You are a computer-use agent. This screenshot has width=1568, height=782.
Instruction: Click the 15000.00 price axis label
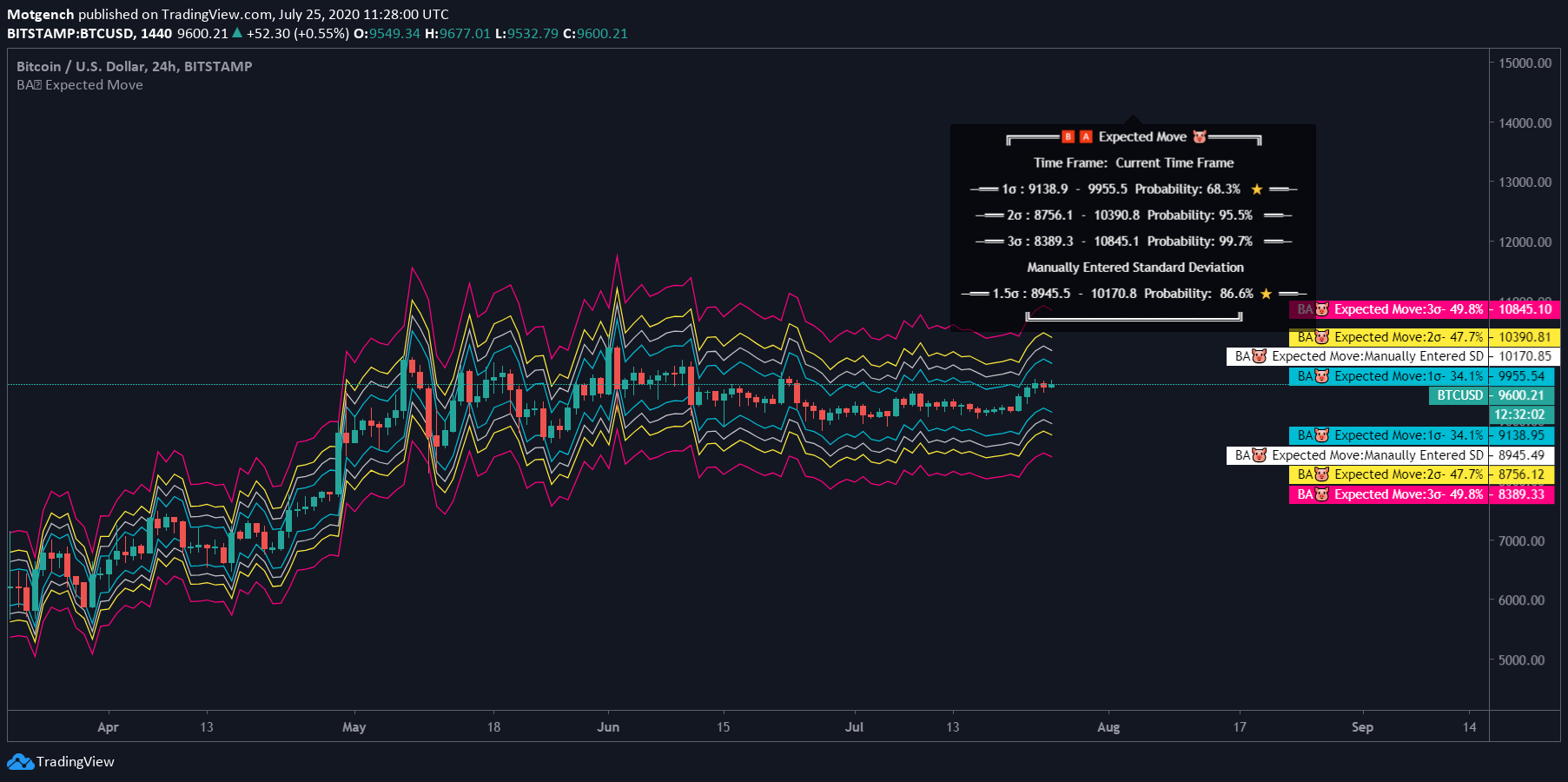1525,63
